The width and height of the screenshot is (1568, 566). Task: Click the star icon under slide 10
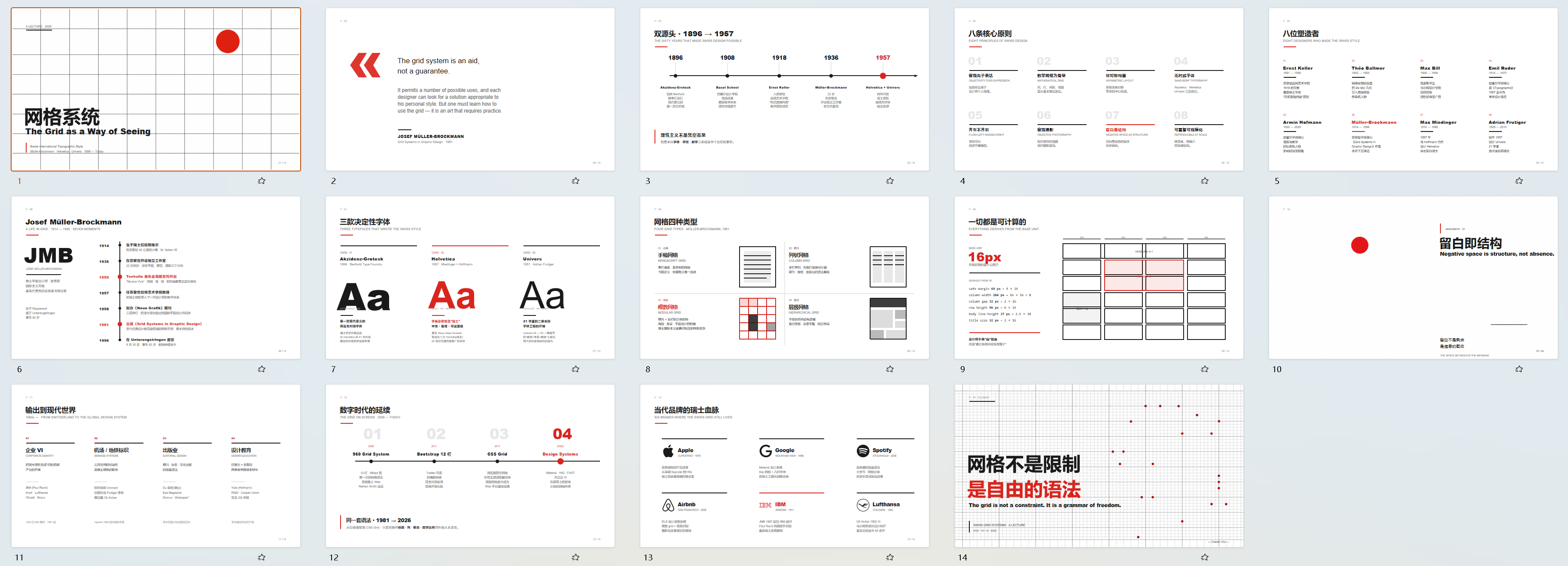(x=1519, y=369)
